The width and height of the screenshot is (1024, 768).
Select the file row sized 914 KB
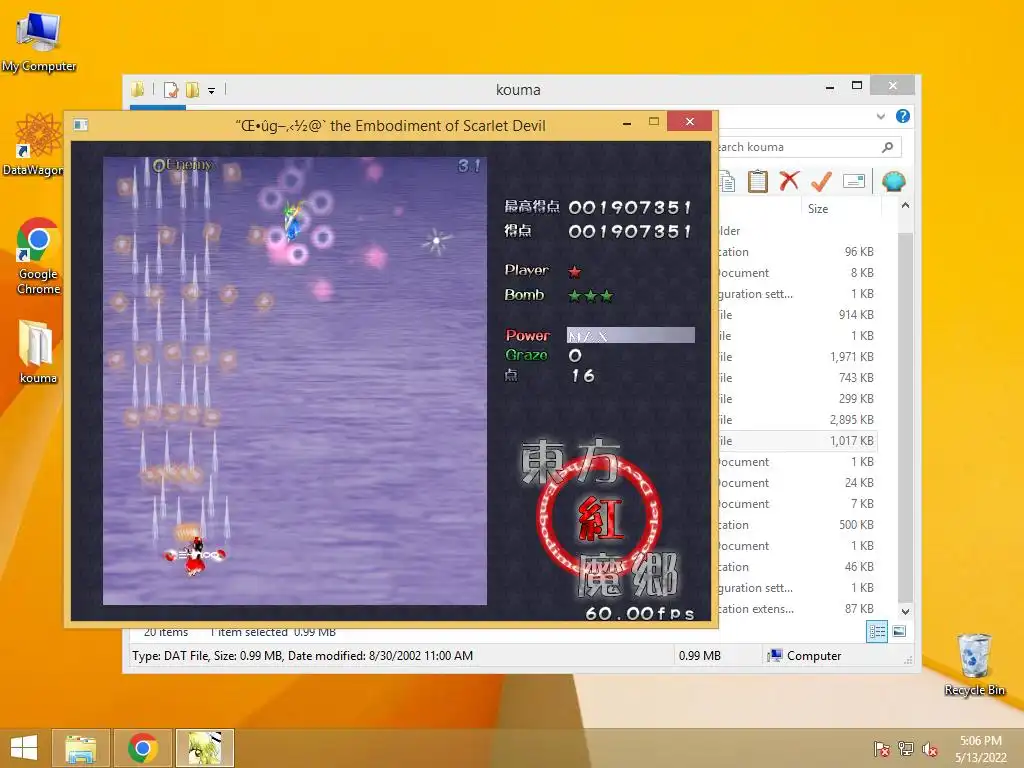pos(797,315)
